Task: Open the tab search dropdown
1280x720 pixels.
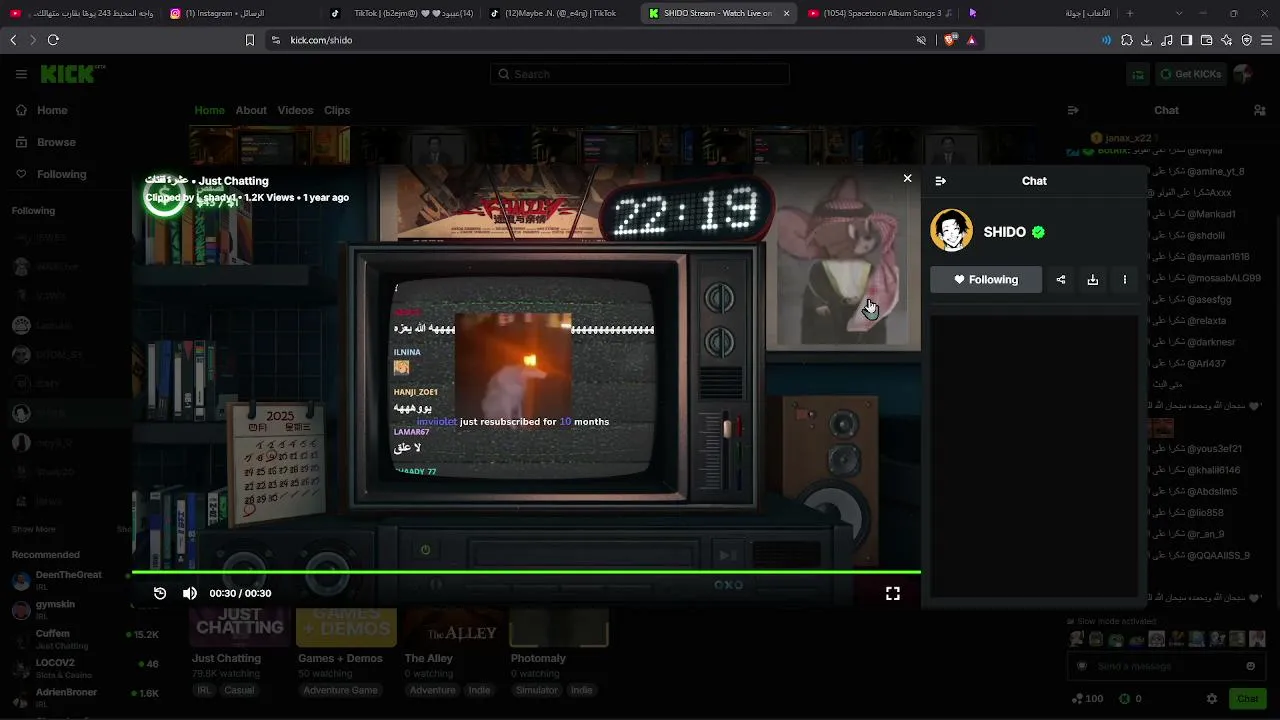Action: coord(1179,13)
